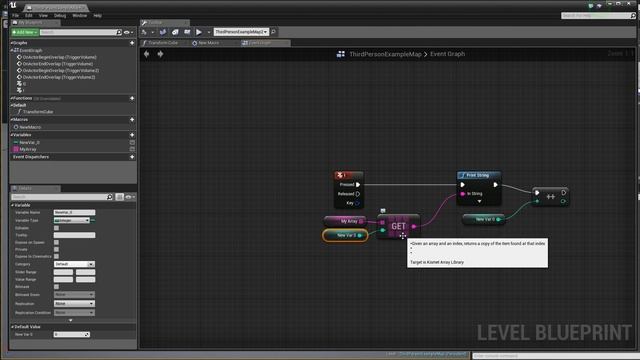Select OnActorBeginOverlap (TriggerVolume) event
Image resolution: width=640 pixels, height=360 pixels.
tap(56, 57)
